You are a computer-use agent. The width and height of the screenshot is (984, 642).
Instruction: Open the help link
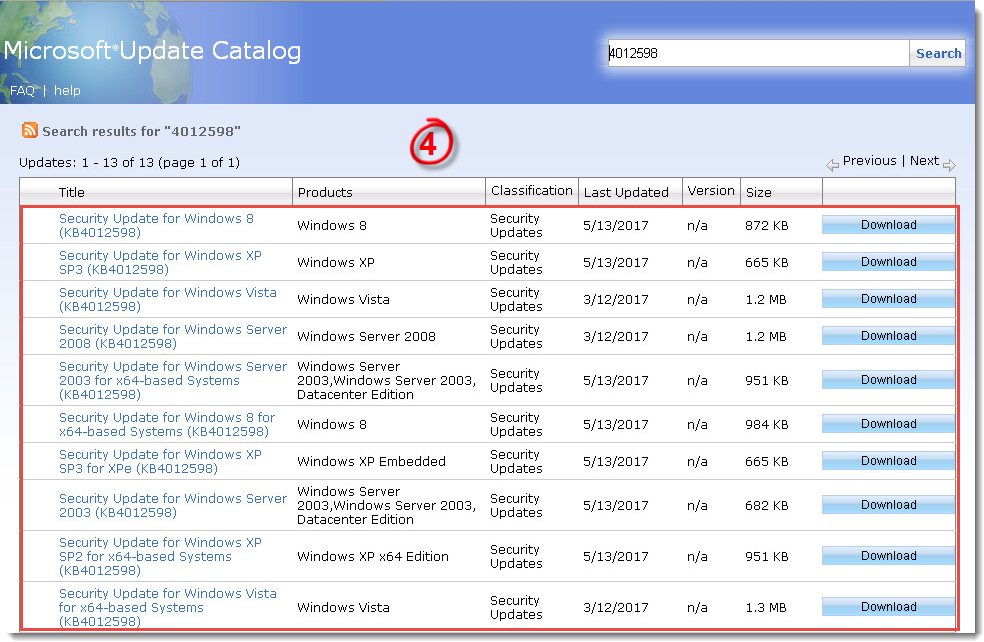[x=67, y=90]
